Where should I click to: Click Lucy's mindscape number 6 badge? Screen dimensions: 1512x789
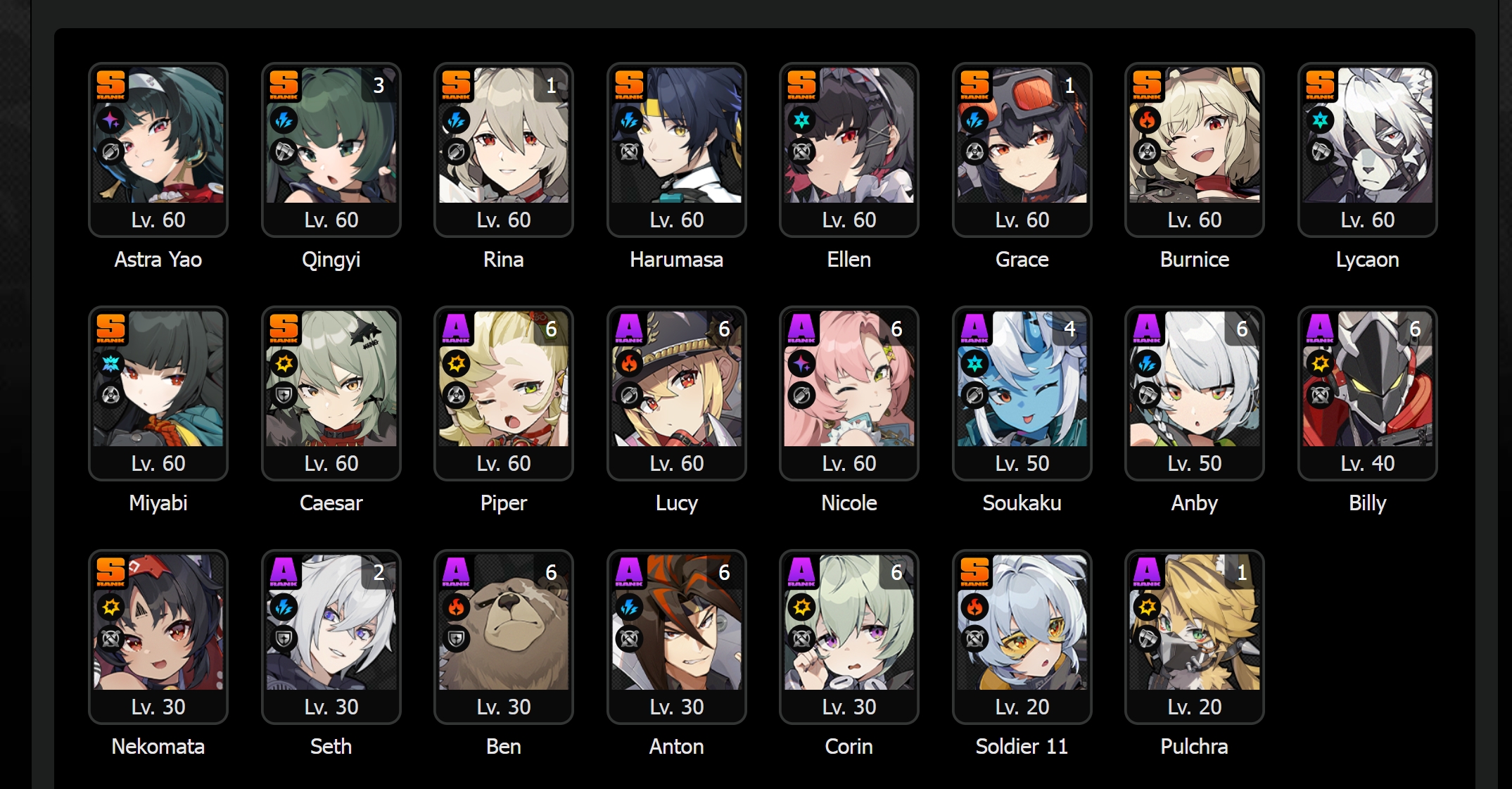(724, 329)
